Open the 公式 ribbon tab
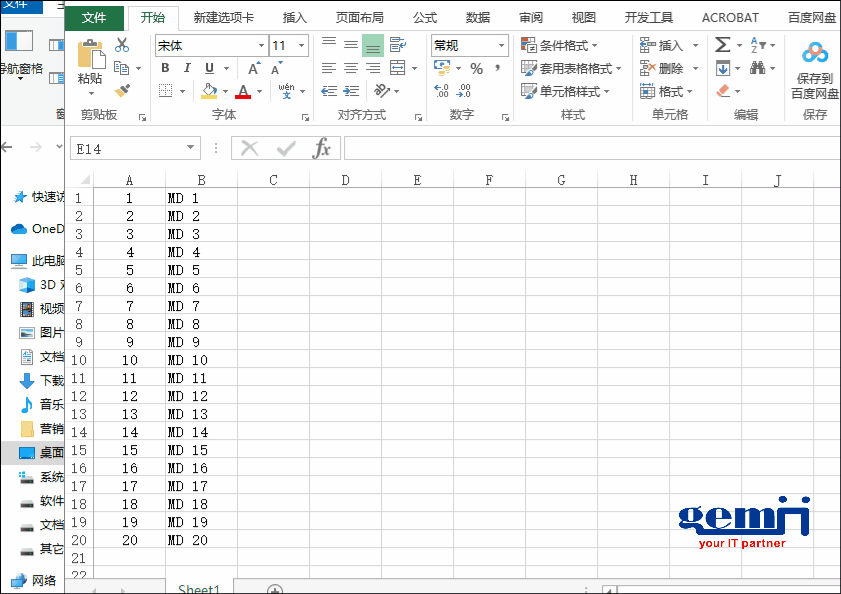 (424, 17)
